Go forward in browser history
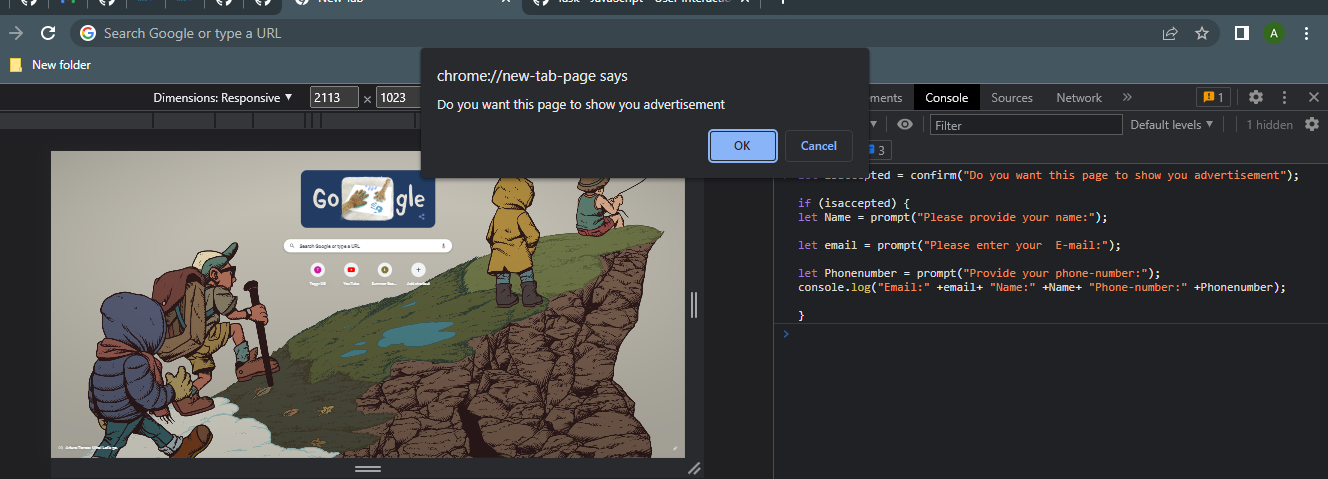 coord(15,33)
